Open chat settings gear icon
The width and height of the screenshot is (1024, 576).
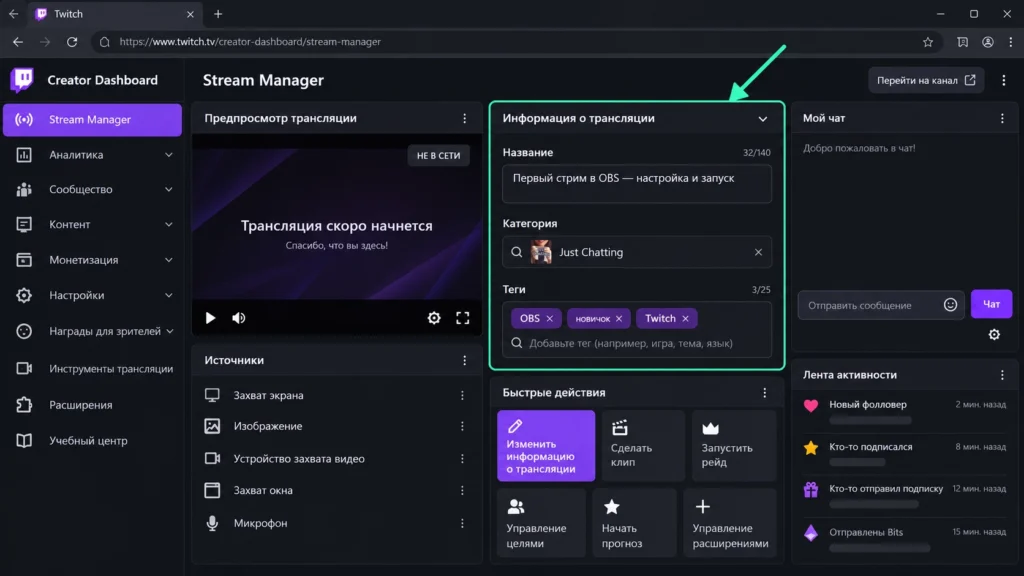pos(994,334)
